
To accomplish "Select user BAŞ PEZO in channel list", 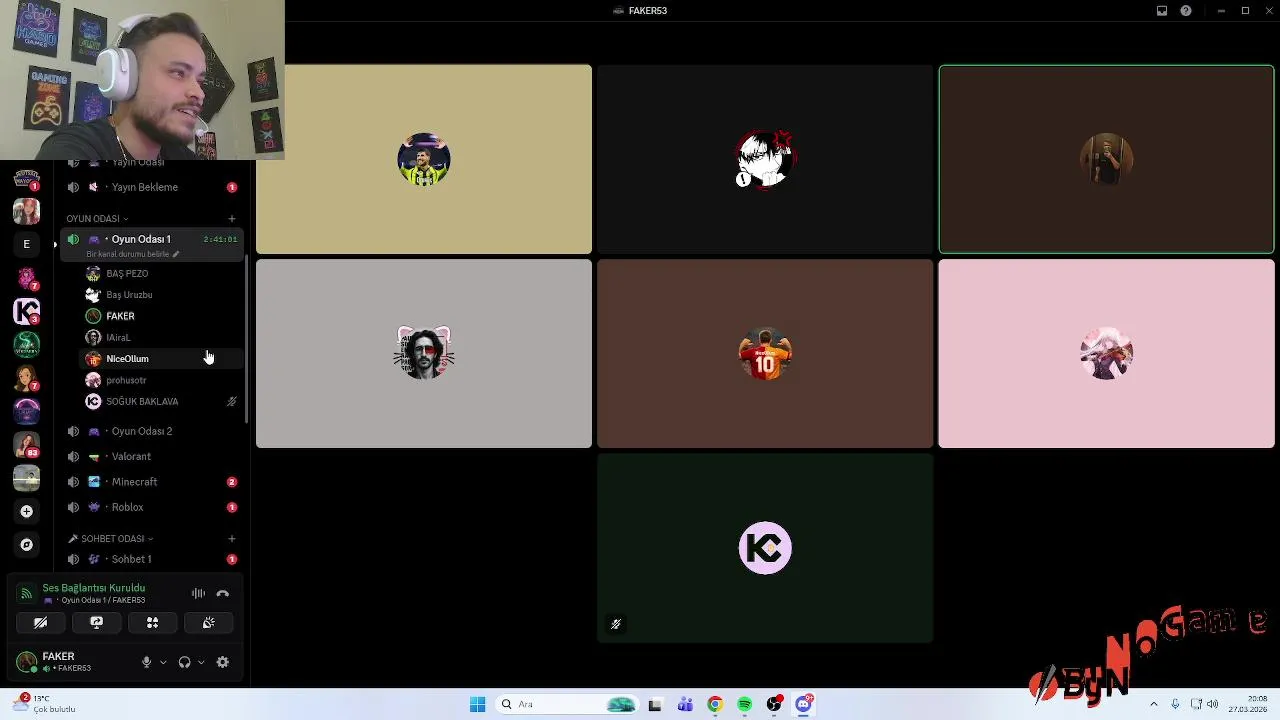I will click(162, 273).
